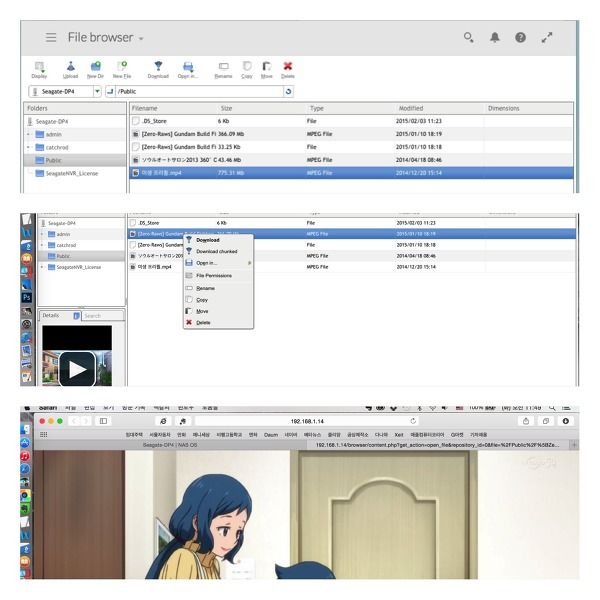
Task: Open Public folder in the Folders header tree
Action: tap(53, 160)
